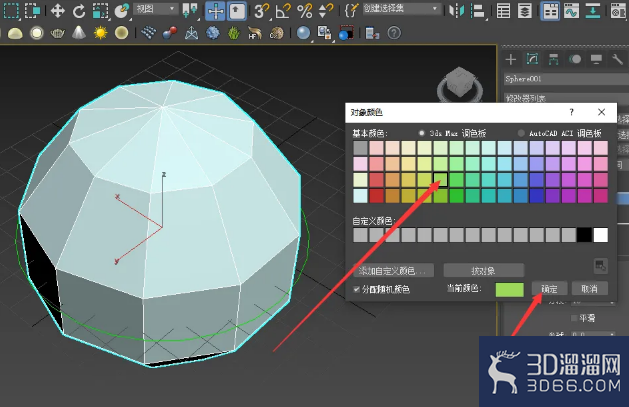The image size is (629, 407).
Task: Switch to the Utilities wrench tab
Action: click(617, 59)
